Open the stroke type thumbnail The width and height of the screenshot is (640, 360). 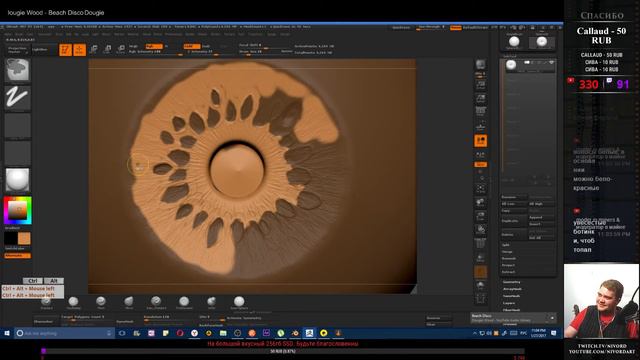coord(18,98)
